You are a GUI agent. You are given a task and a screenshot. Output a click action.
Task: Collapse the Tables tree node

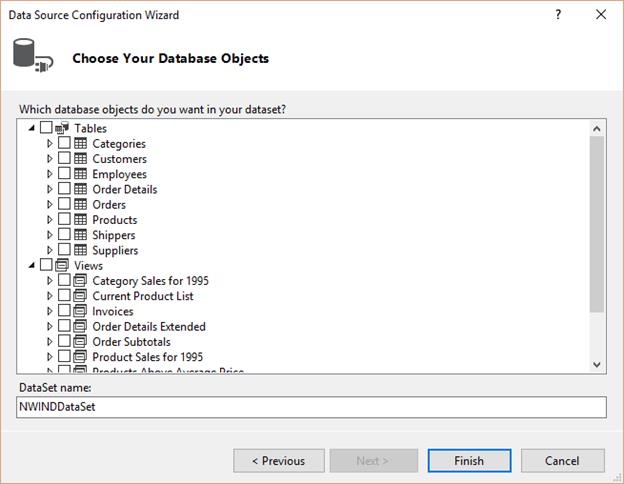(x=32, y=128)
